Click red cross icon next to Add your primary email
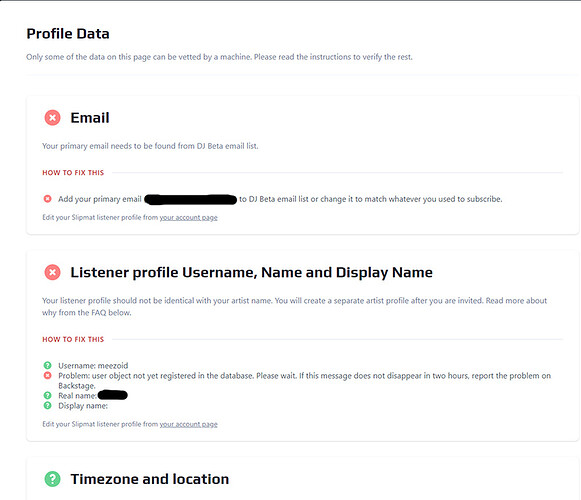 coord(47,199)
